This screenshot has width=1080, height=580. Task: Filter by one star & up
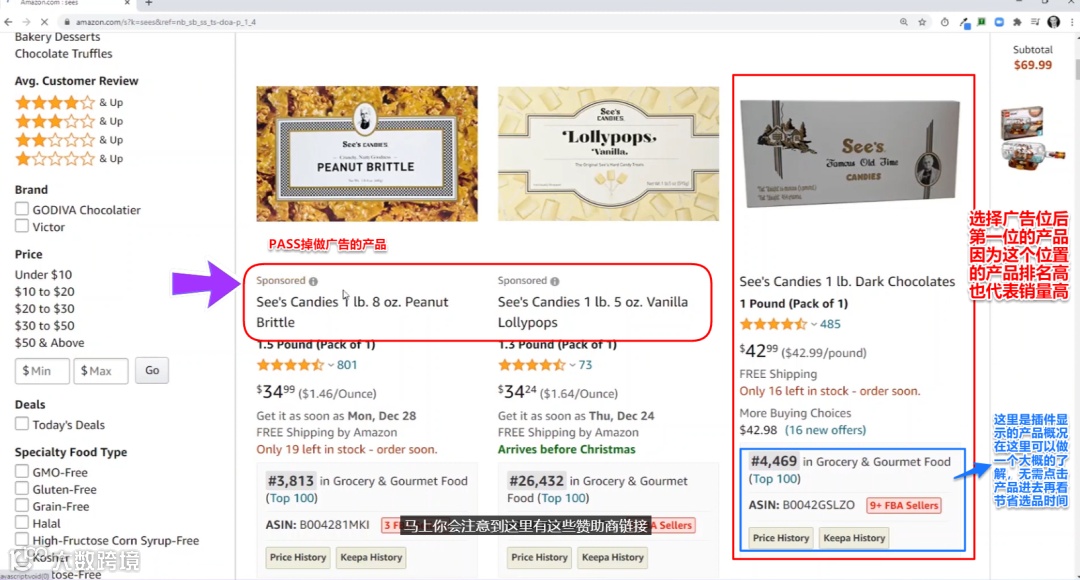69,158
